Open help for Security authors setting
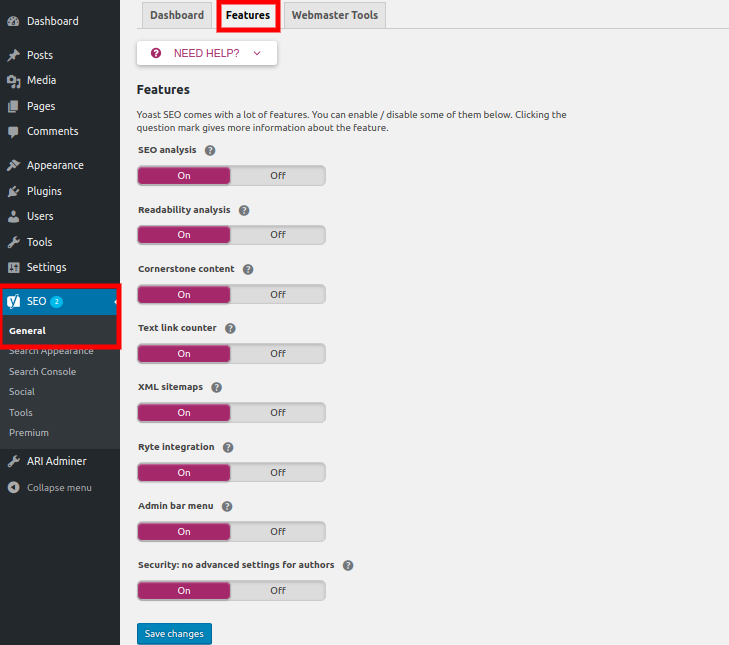The width and height of the screenshot is (729, 645). coord(348,565)
